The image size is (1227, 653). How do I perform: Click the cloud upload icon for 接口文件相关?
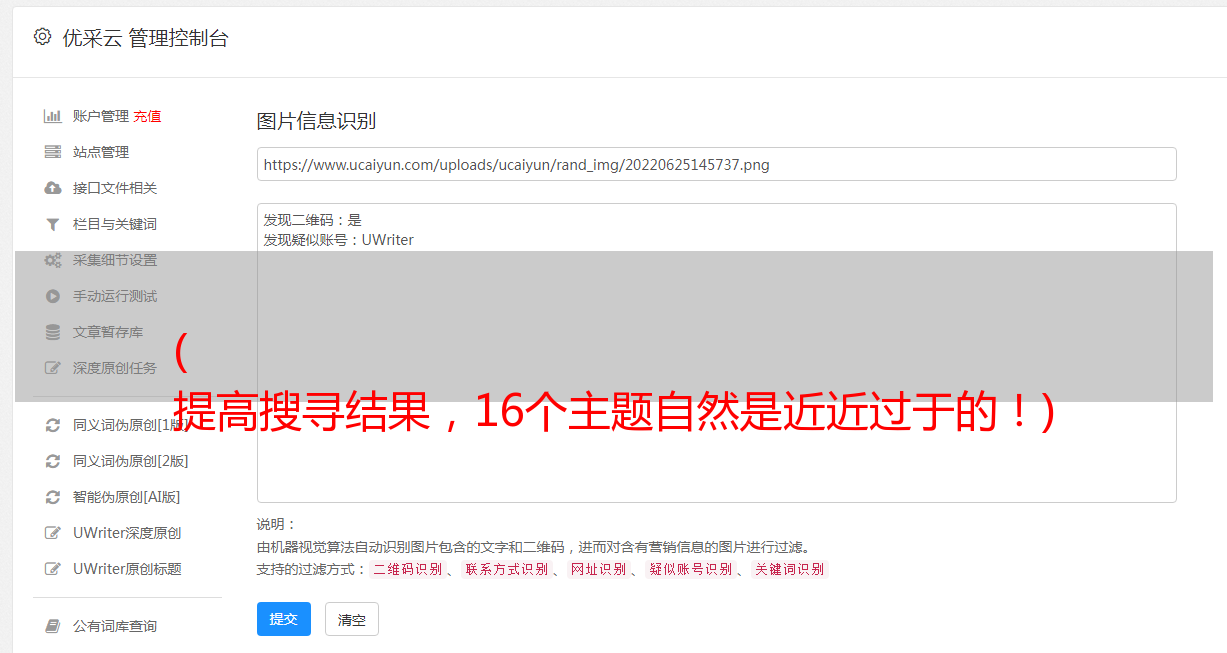point(53,188)
